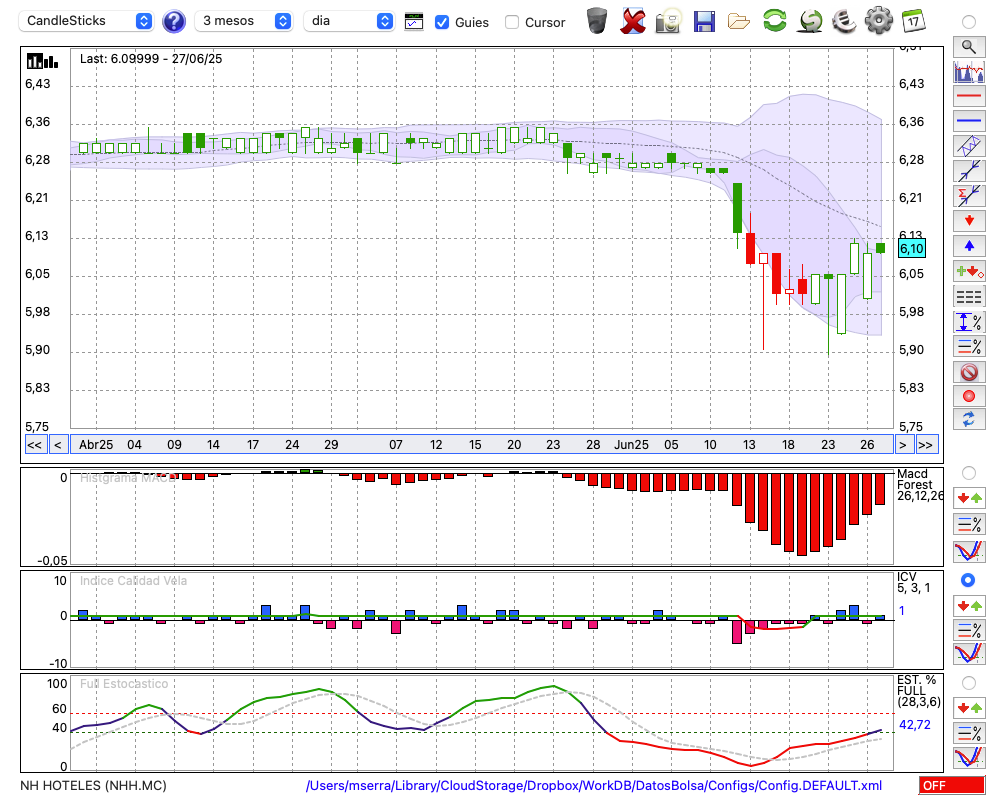Click the volume histogram tool icon

coord(969,72)
